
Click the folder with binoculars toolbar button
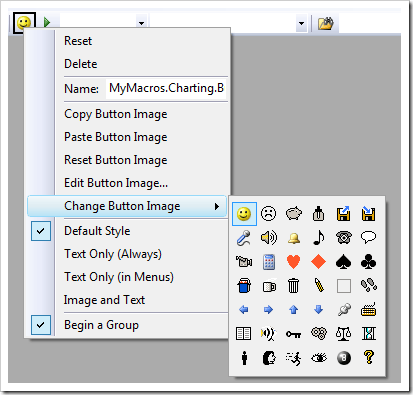pos(325,23)
